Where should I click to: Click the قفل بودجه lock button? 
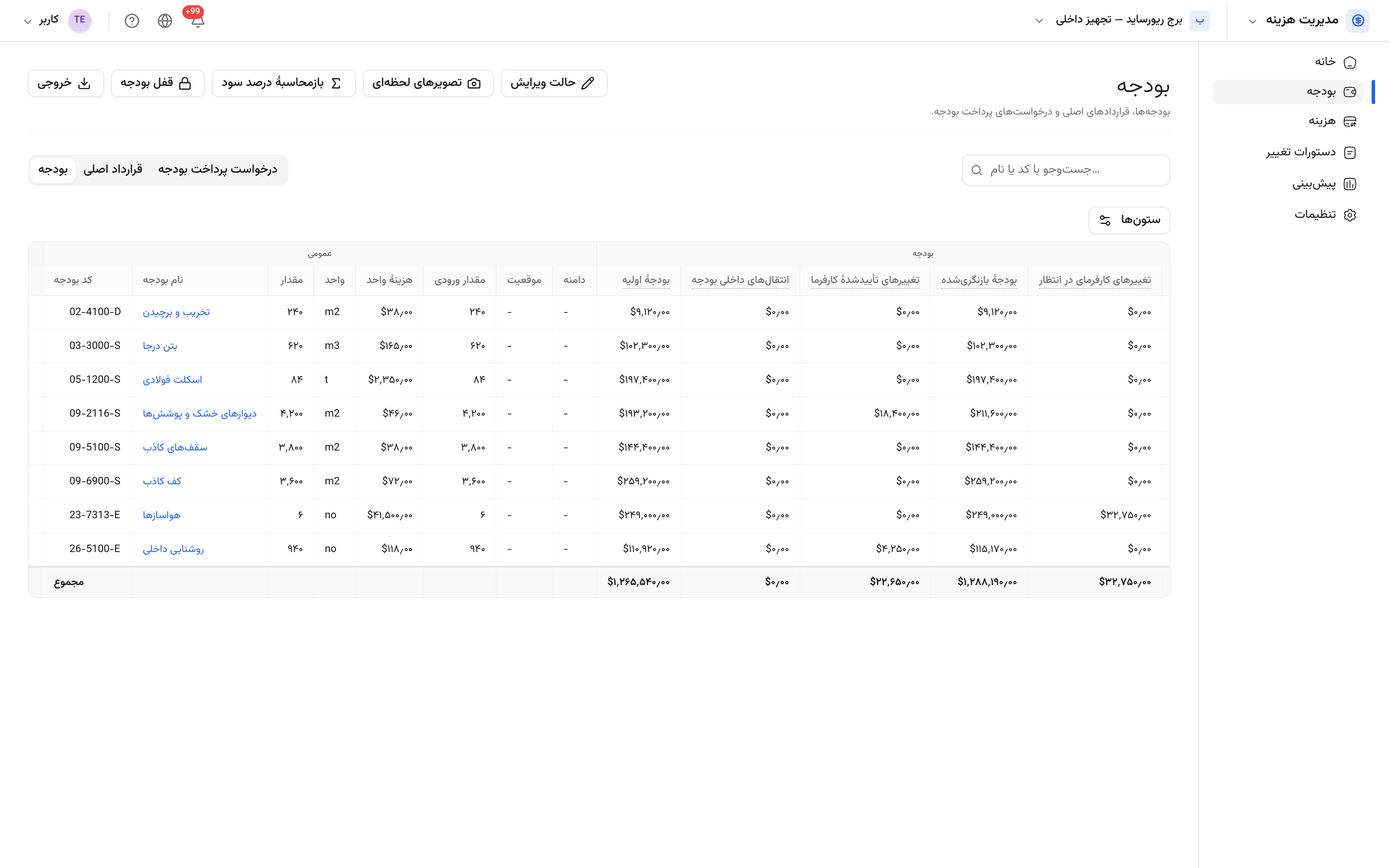158,83
